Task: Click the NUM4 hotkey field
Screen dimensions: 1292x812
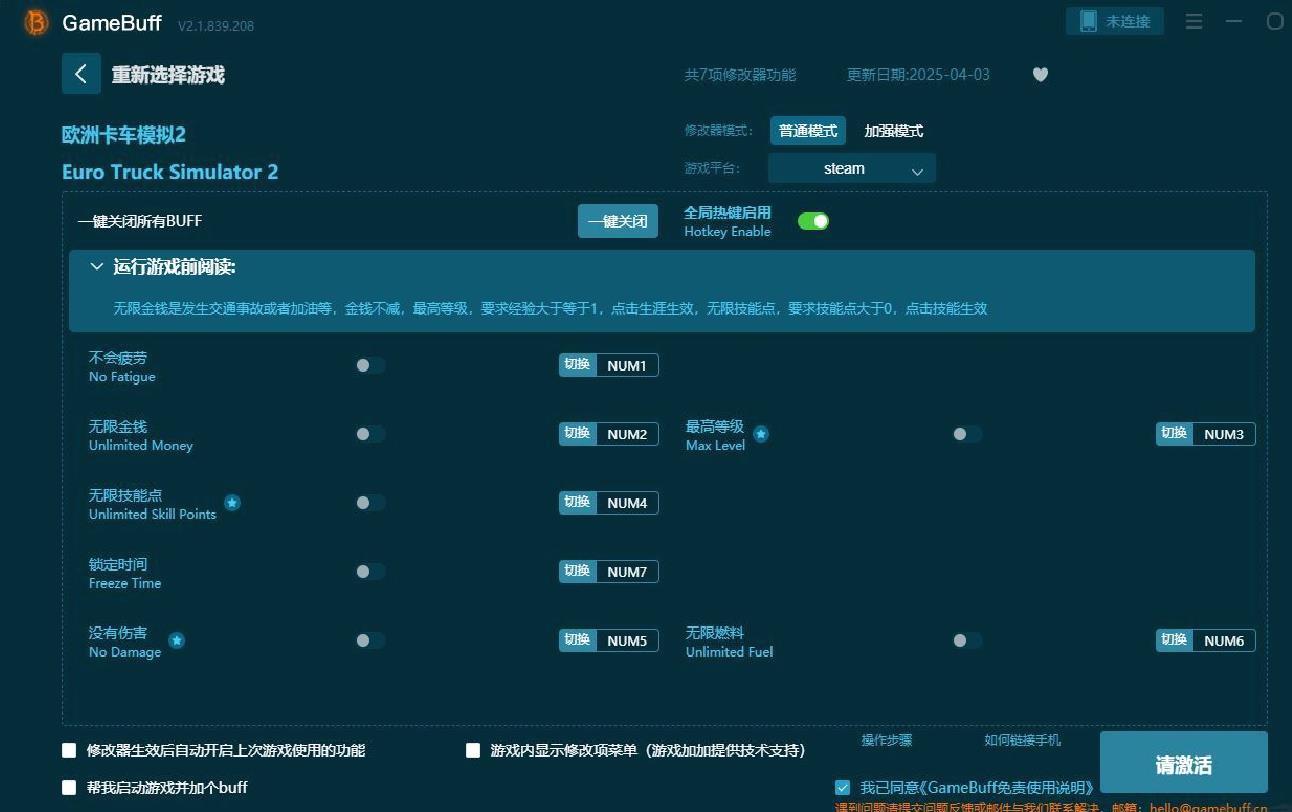Action: click(x=627, y=503)
